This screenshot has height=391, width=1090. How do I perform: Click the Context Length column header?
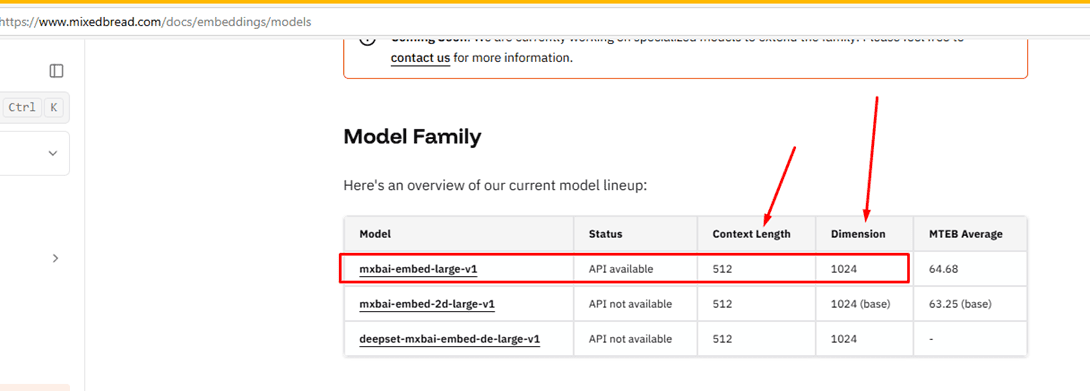point(756,234)
